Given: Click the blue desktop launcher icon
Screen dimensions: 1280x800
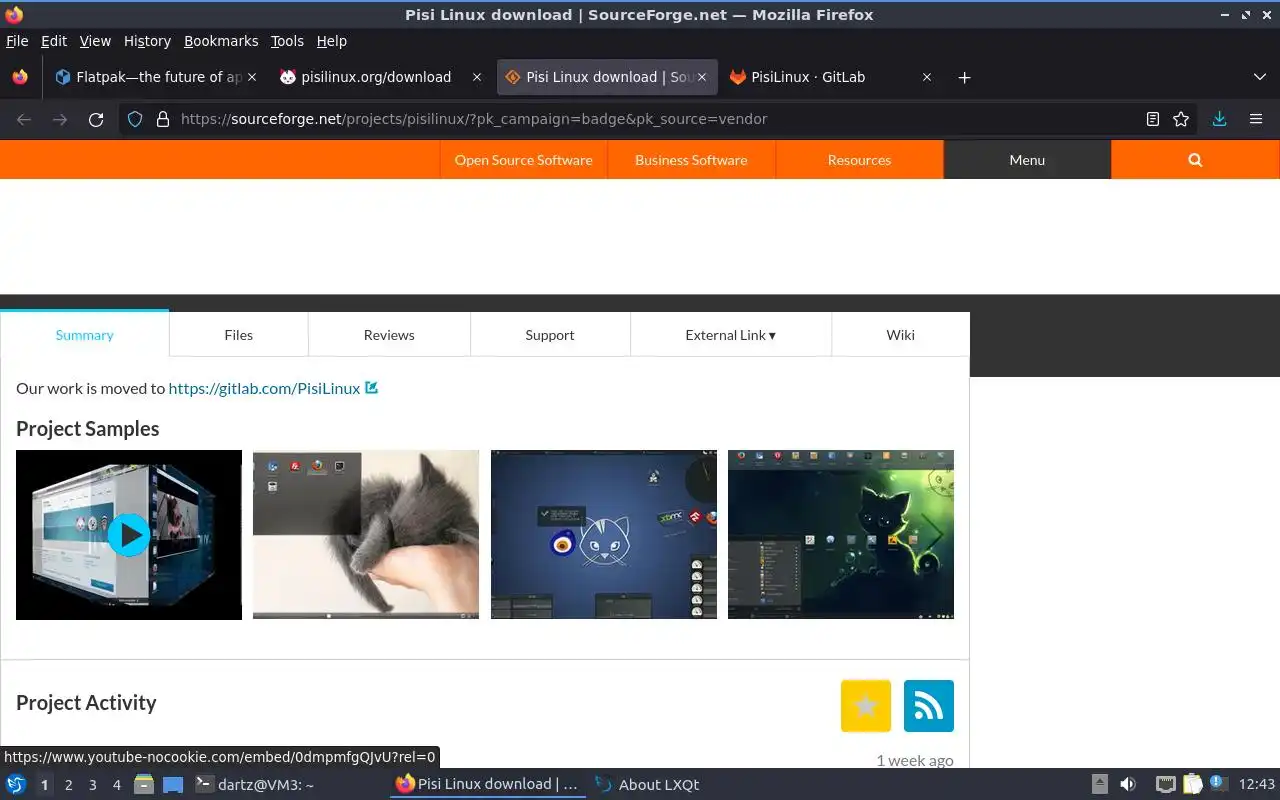Looking at the screenshot, I should pyautogui.click(x=173, y=784).
